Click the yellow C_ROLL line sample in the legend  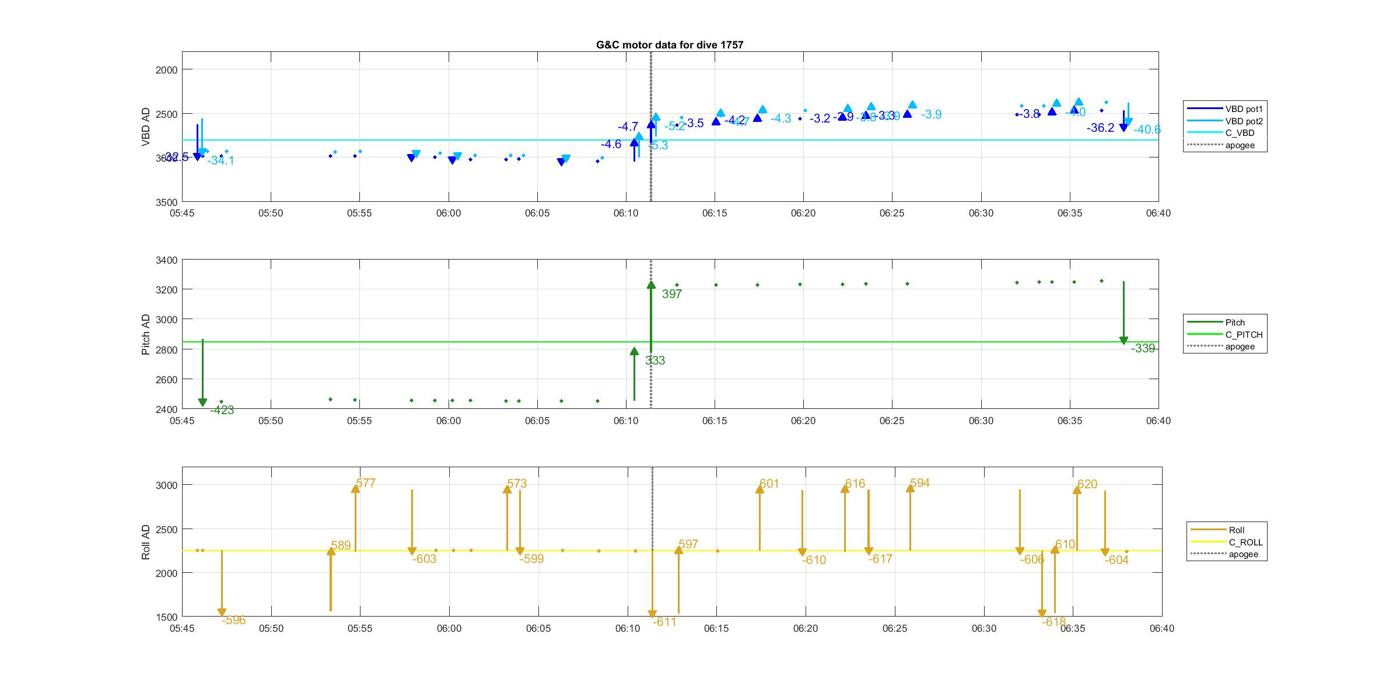pyautogui.click(x=1208, y=542)
